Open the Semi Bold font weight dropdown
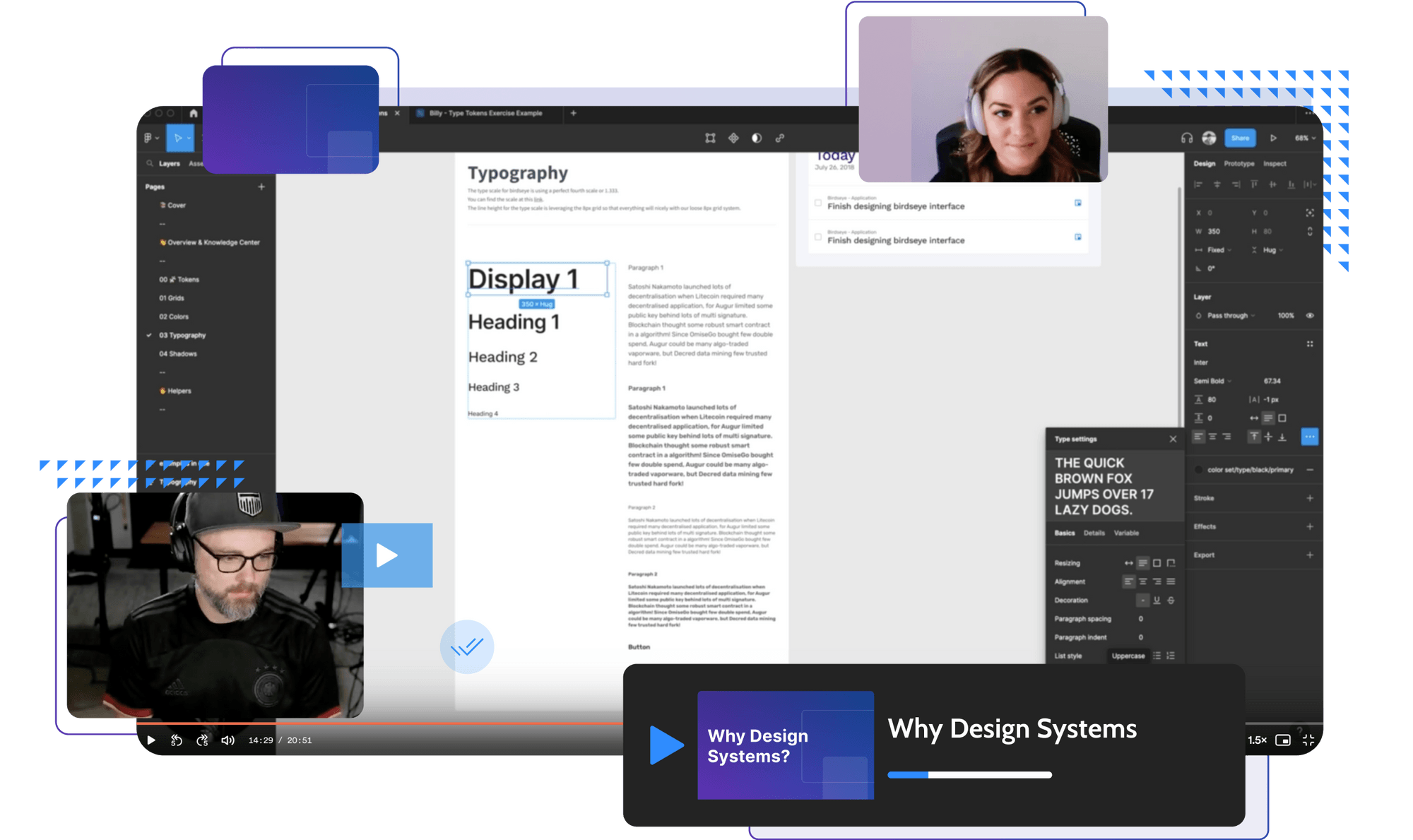The image size is (1413, 840). click(1211, 381)
